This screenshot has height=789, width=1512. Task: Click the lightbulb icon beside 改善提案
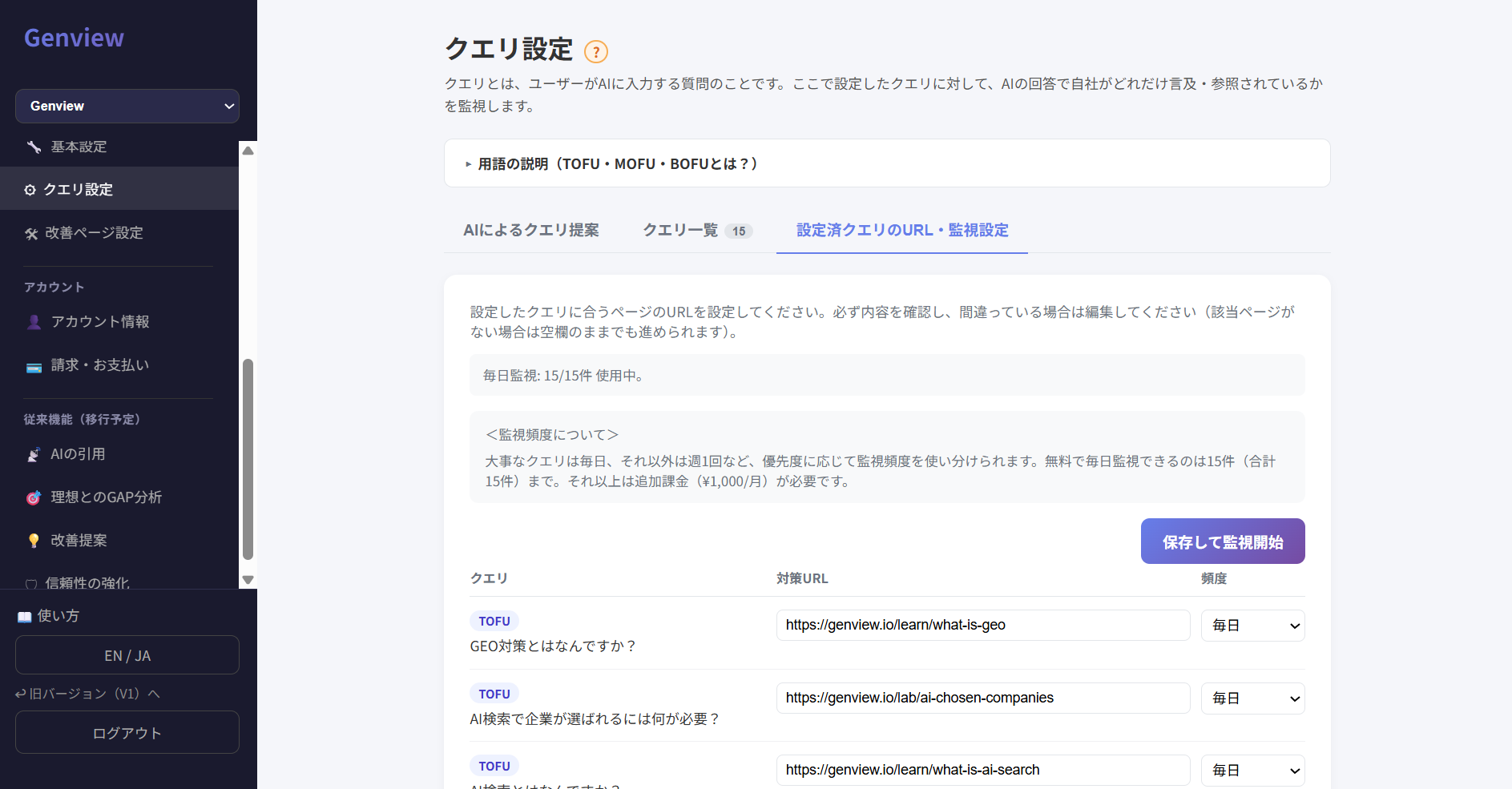coord(34,541)
